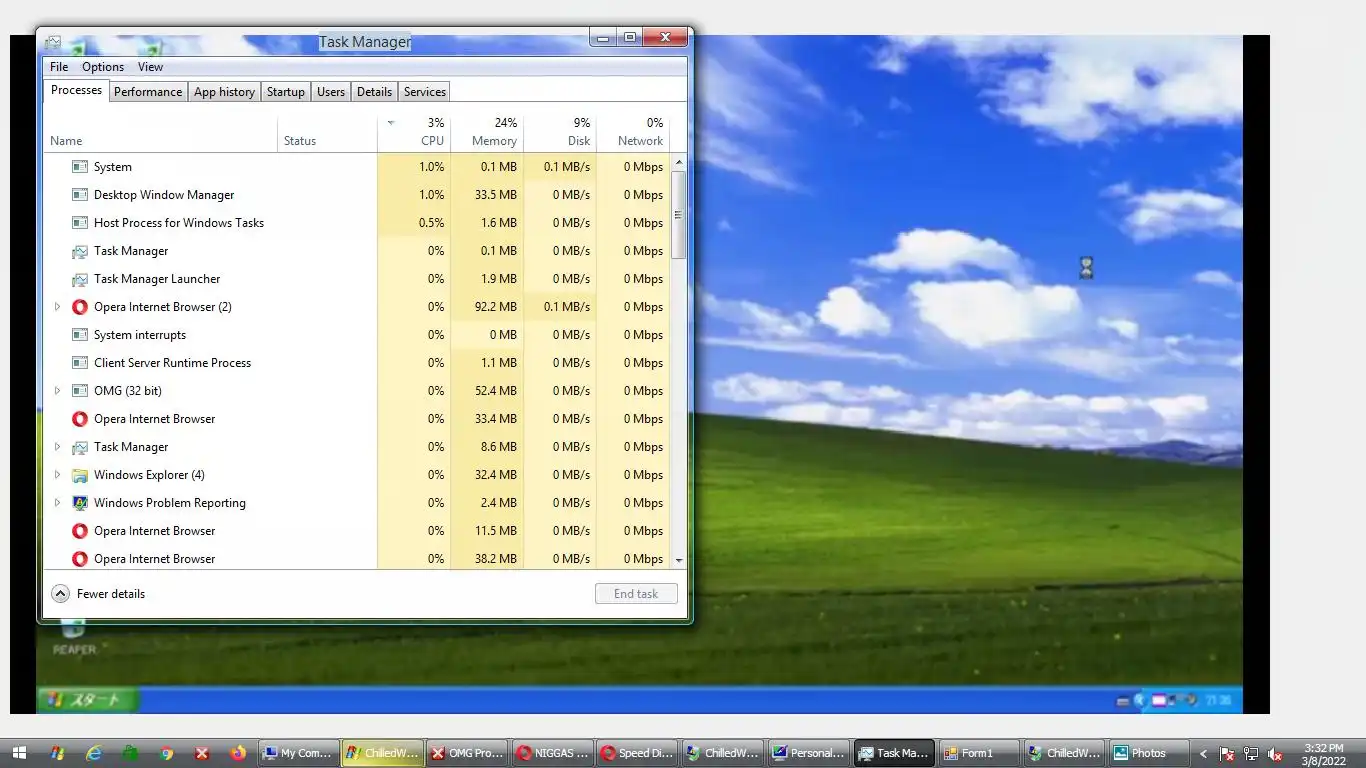Select the Desktop Window Manager row name
1366x768 pixels.
coord(164,195)
